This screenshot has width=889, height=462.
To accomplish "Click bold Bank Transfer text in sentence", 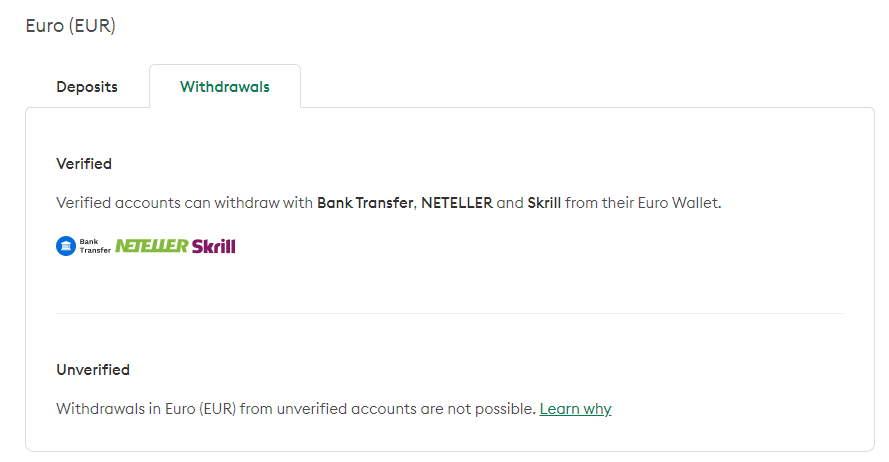I will pos(365,203).
